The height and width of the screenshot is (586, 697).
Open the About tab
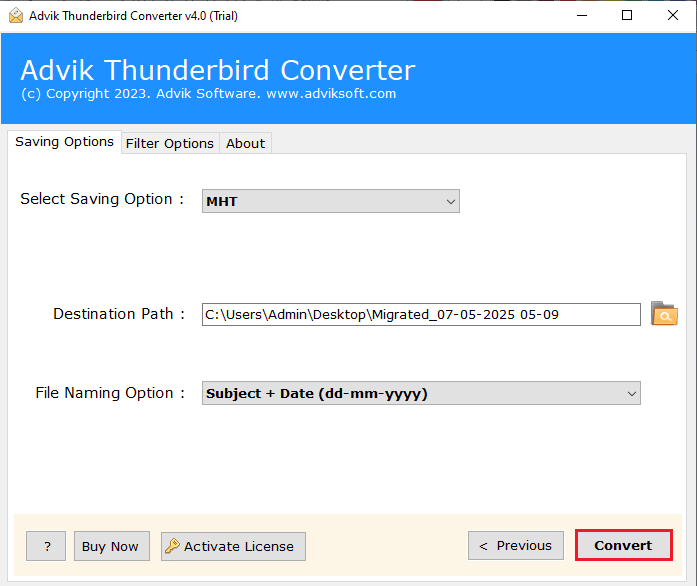245,143
